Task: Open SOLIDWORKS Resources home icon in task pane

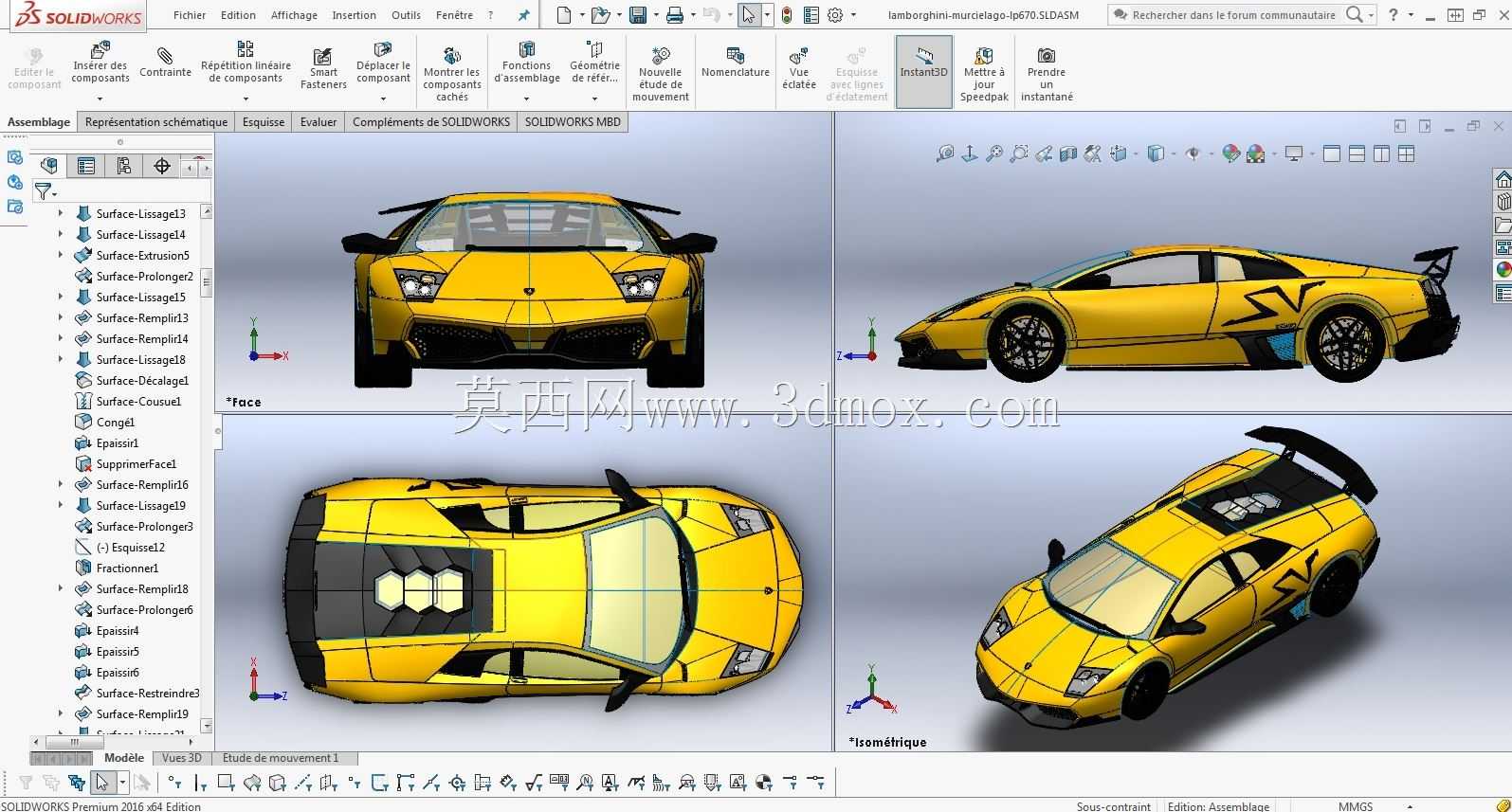Action: [x=1503, y=179]
